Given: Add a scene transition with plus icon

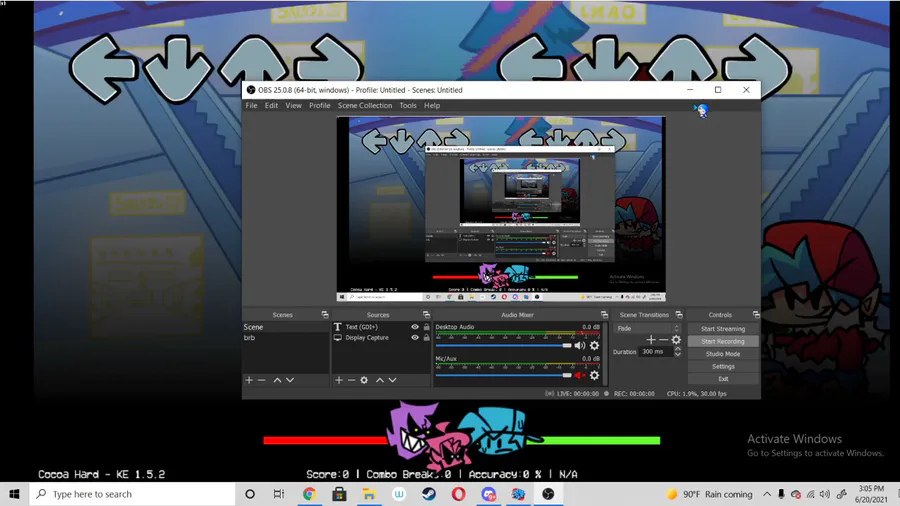Looking at the screenshot, I should (x=650, y=340).
